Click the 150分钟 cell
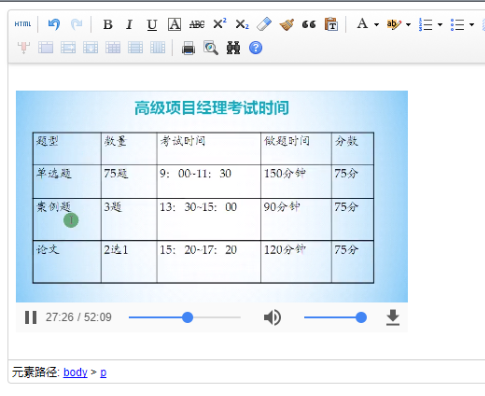The width and height of the screenshot is (485, 396). [296, 181]
